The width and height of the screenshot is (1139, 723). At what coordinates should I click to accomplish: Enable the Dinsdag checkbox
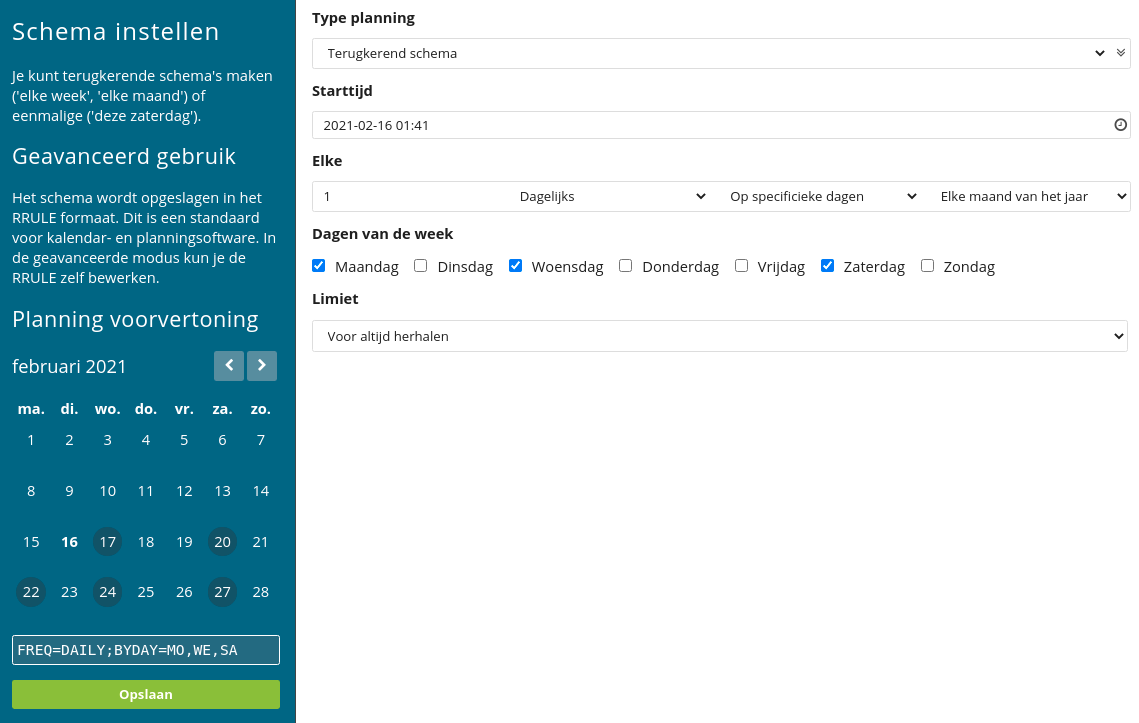[421, 266]
